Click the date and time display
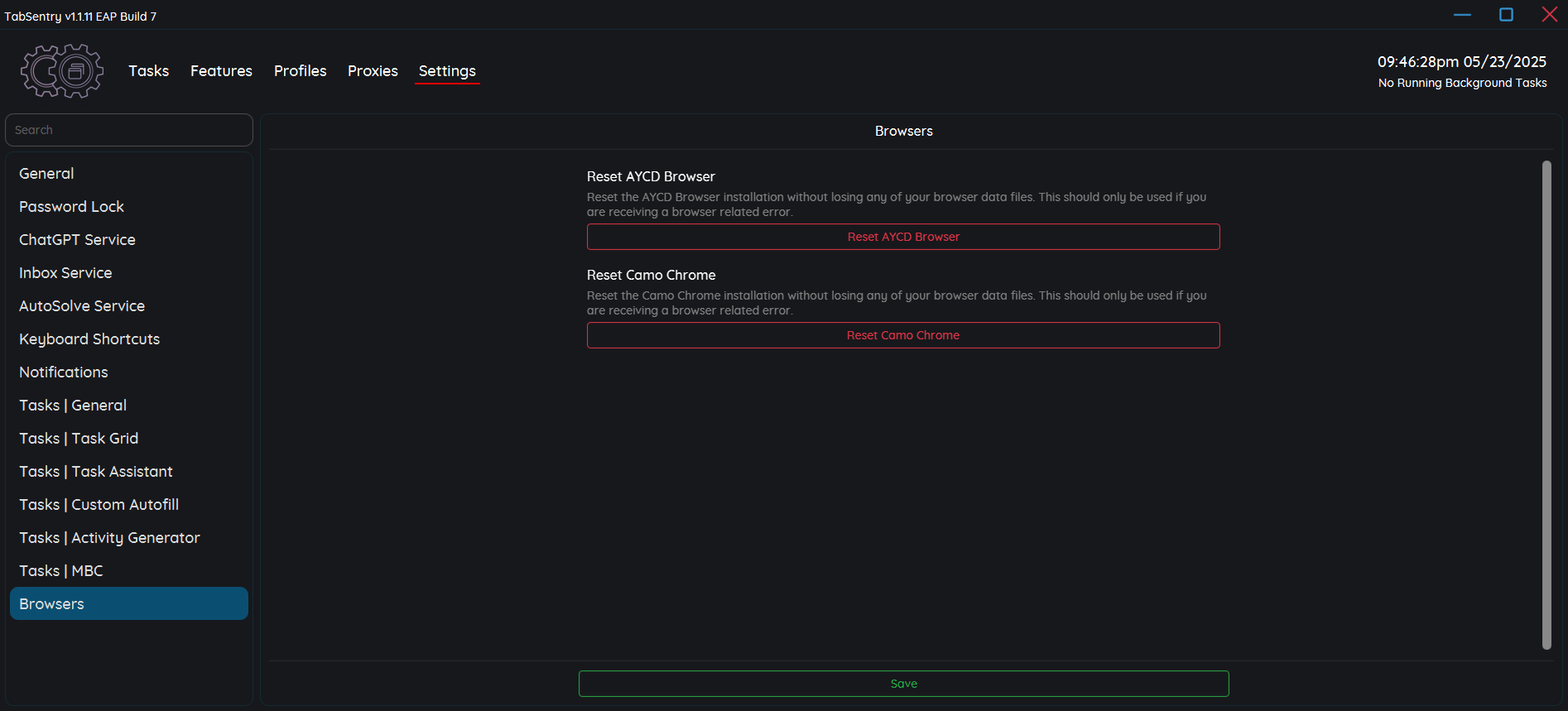Viewport: 1568px width, 711px height. pos(1461,62)
